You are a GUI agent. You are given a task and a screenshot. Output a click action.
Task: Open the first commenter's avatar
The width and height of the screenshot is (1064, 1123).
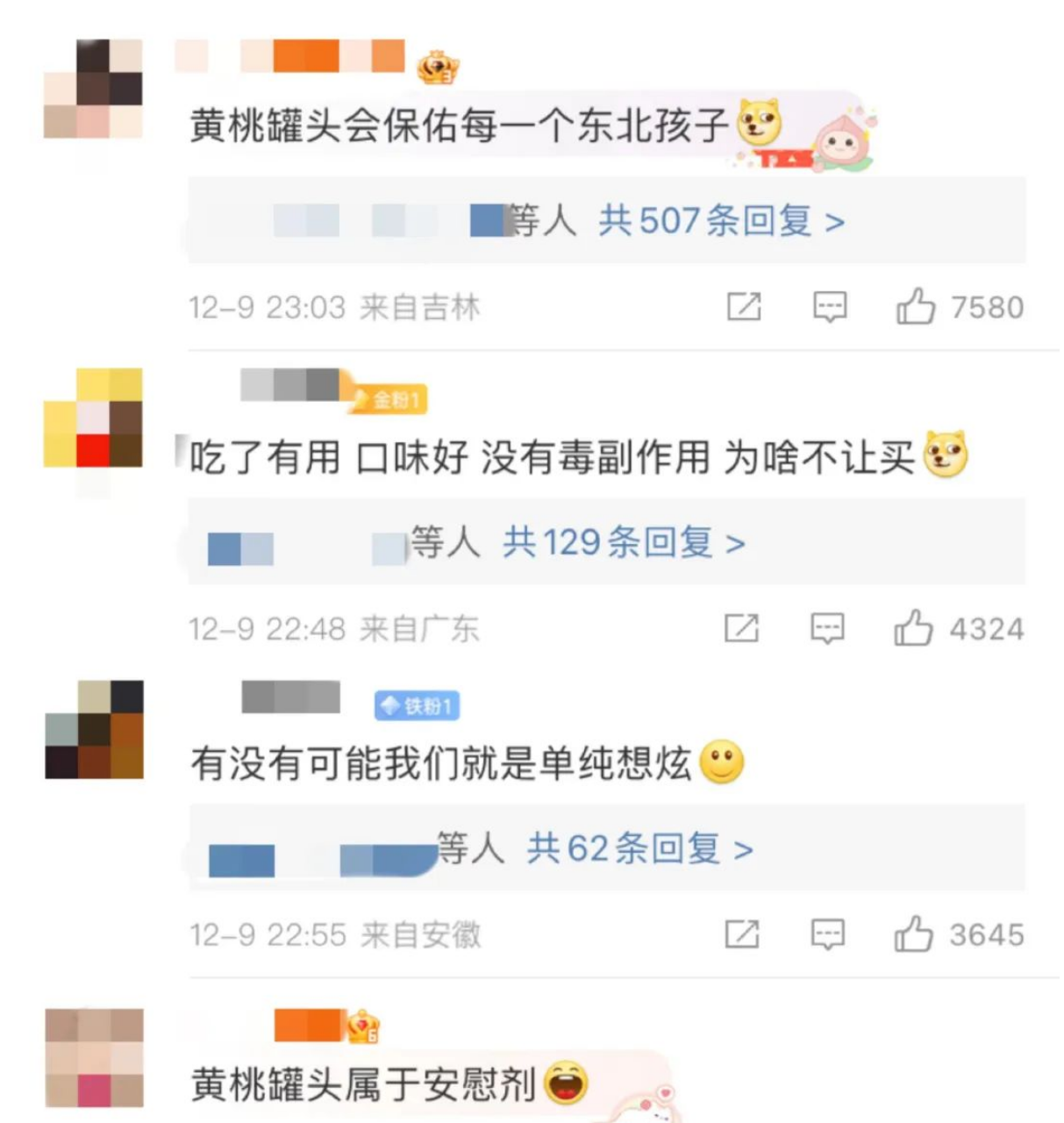click(x=94, y=89)
